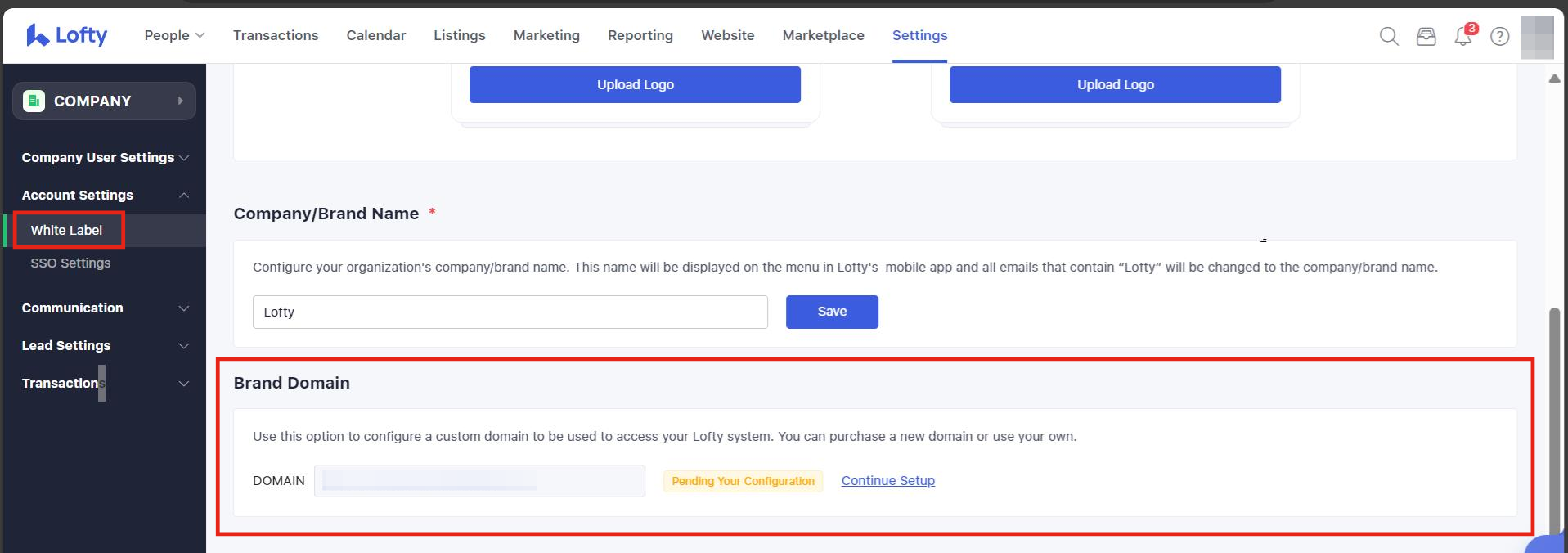Open the search magnifier icon
1568x553 pixels.
(1388, 36)
